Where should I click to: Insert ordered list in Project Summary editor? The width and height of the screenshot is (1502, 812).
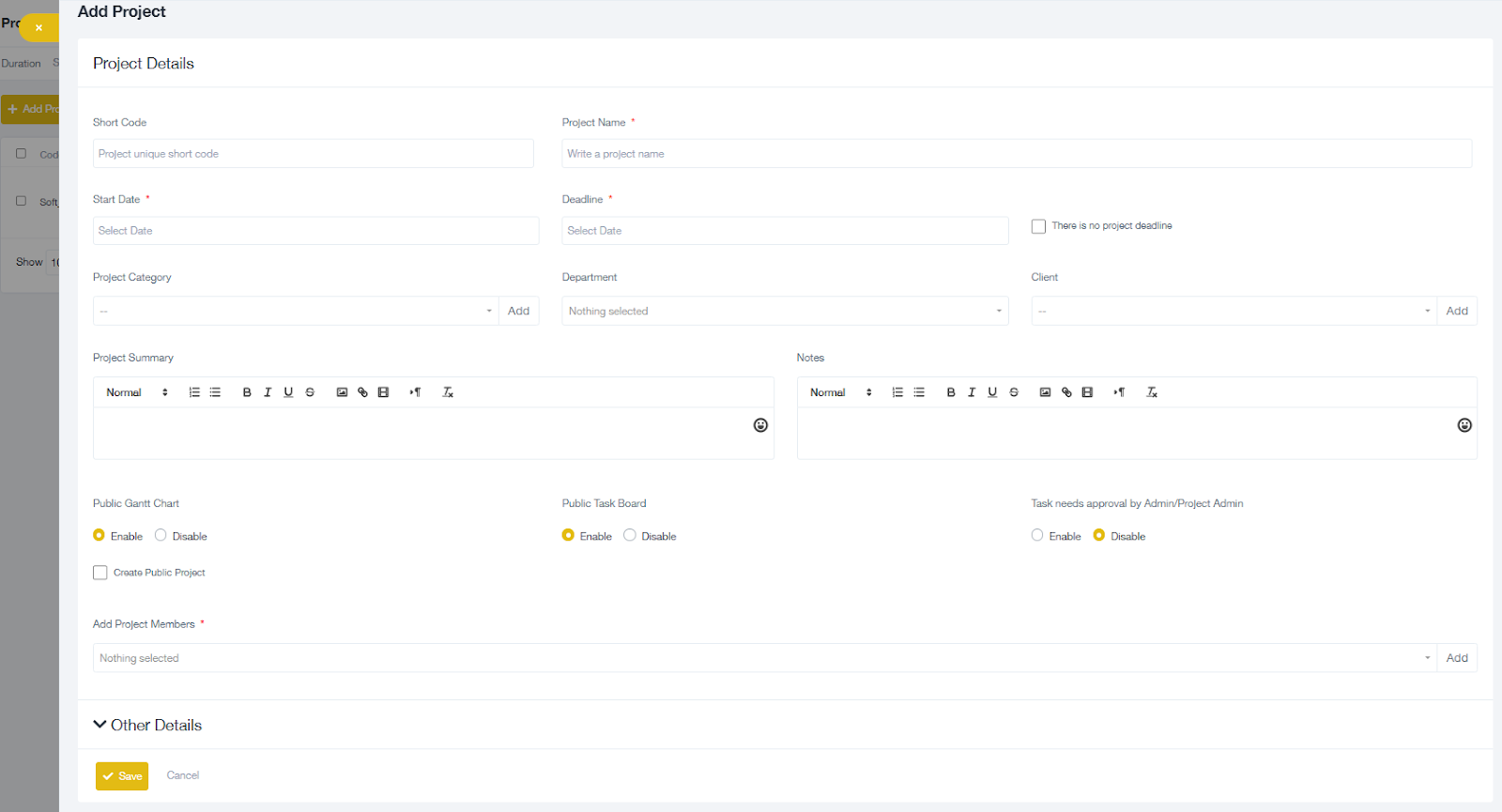pyautogui.click(x=194, y=392)
